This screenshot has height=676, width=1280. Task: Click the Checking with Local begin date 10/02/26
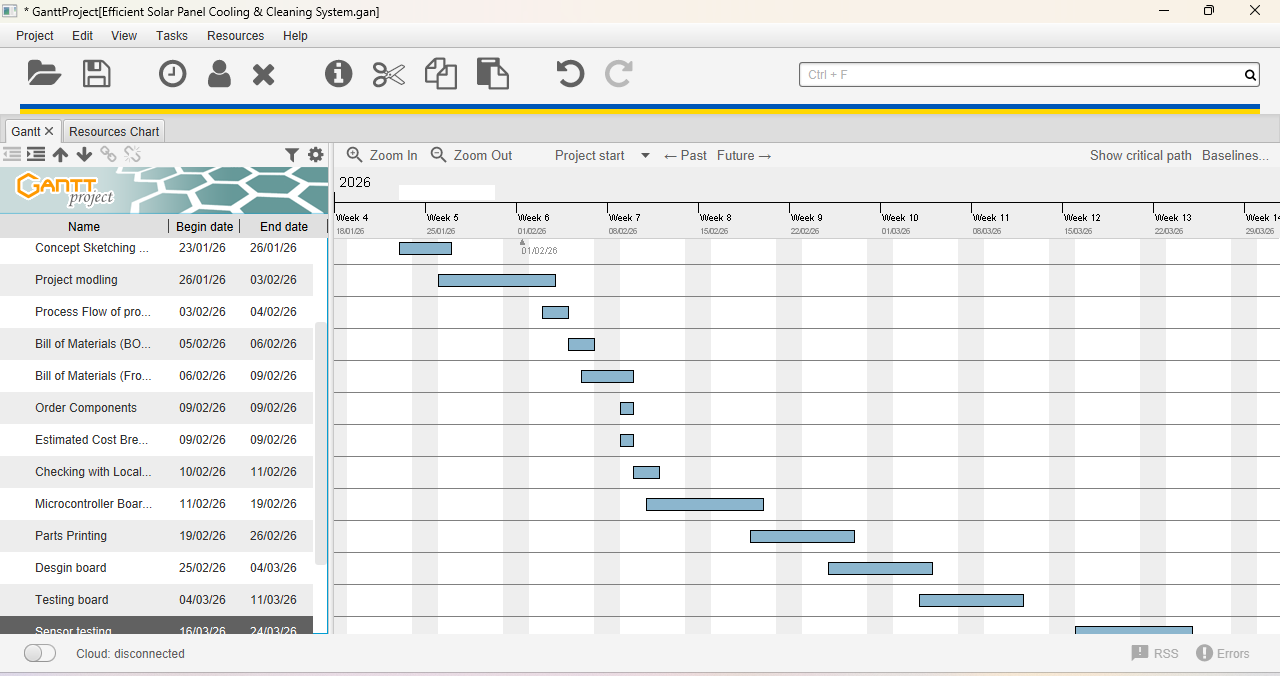pos(201,472)
